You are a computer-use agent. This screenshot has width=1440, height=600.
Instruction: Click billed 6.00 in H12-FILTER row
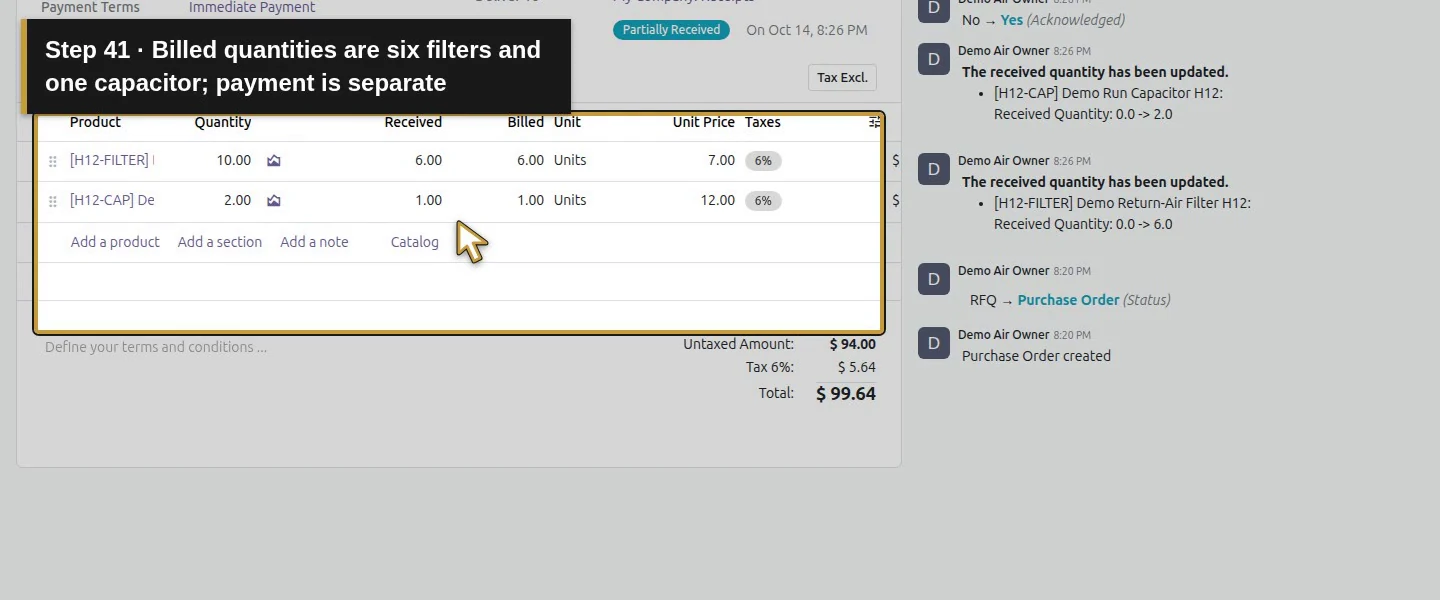[x=530, y=160]
